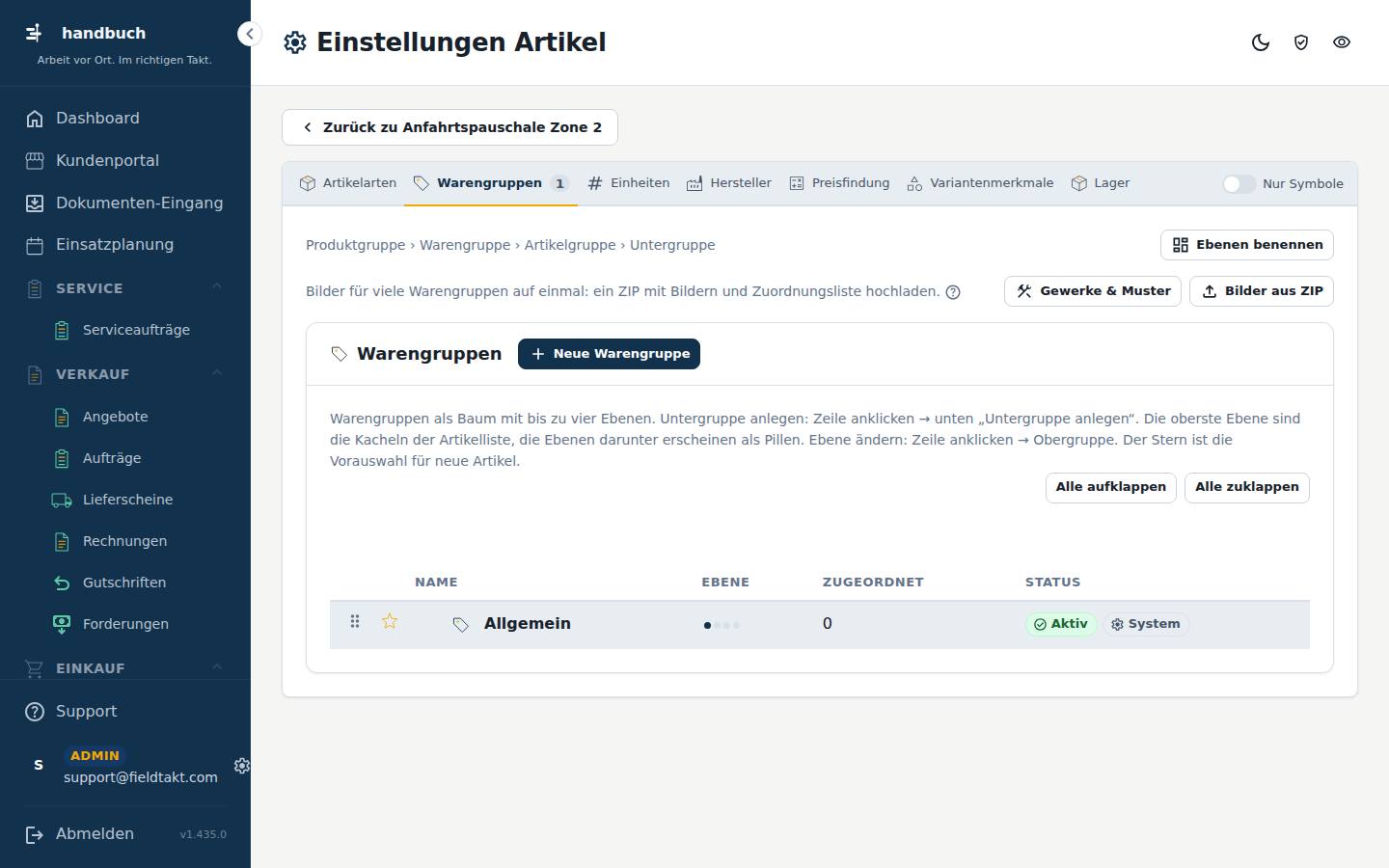
Task: Open Kundenportal in the sidebar
Action: (x=125, y=161)
